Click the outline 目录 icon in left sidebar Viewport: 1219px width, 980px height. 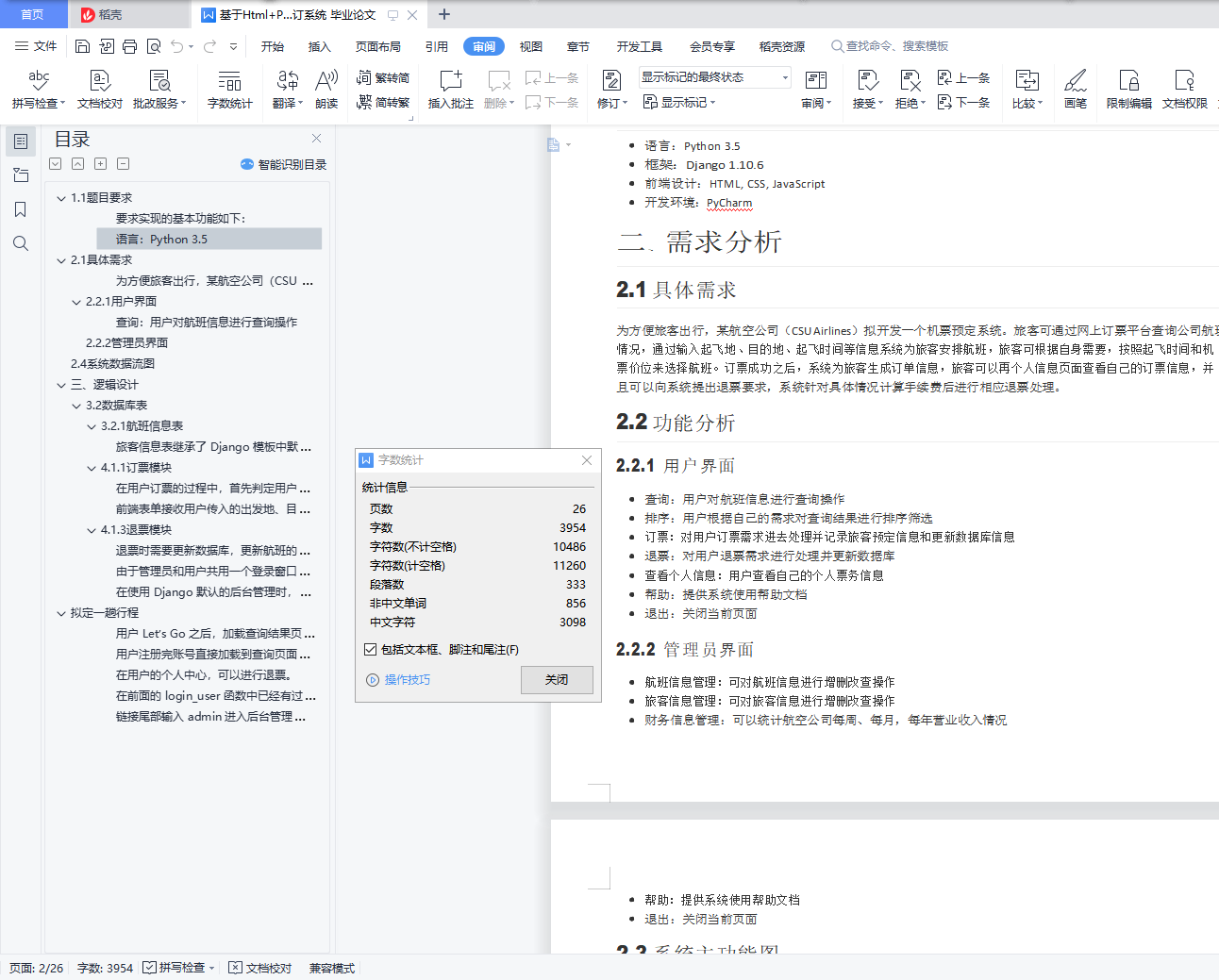(x=21, y=141)
